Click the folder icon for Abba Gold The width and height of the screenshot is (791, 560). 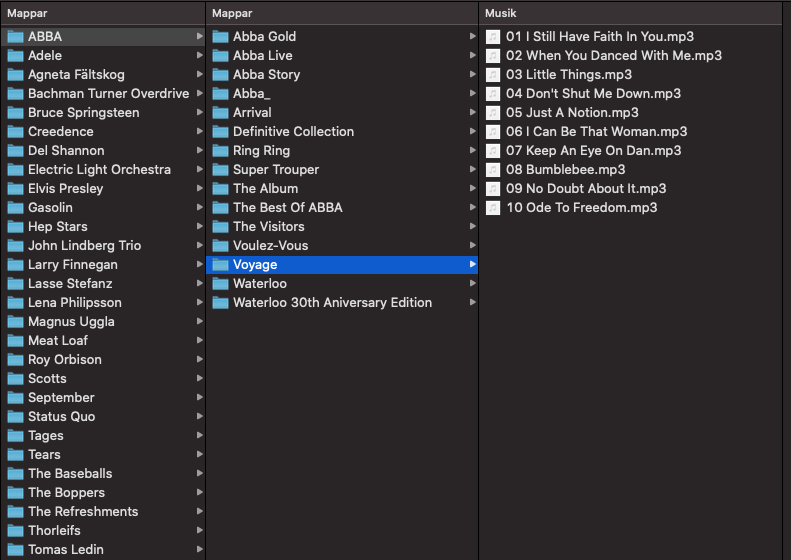point(220,37)
